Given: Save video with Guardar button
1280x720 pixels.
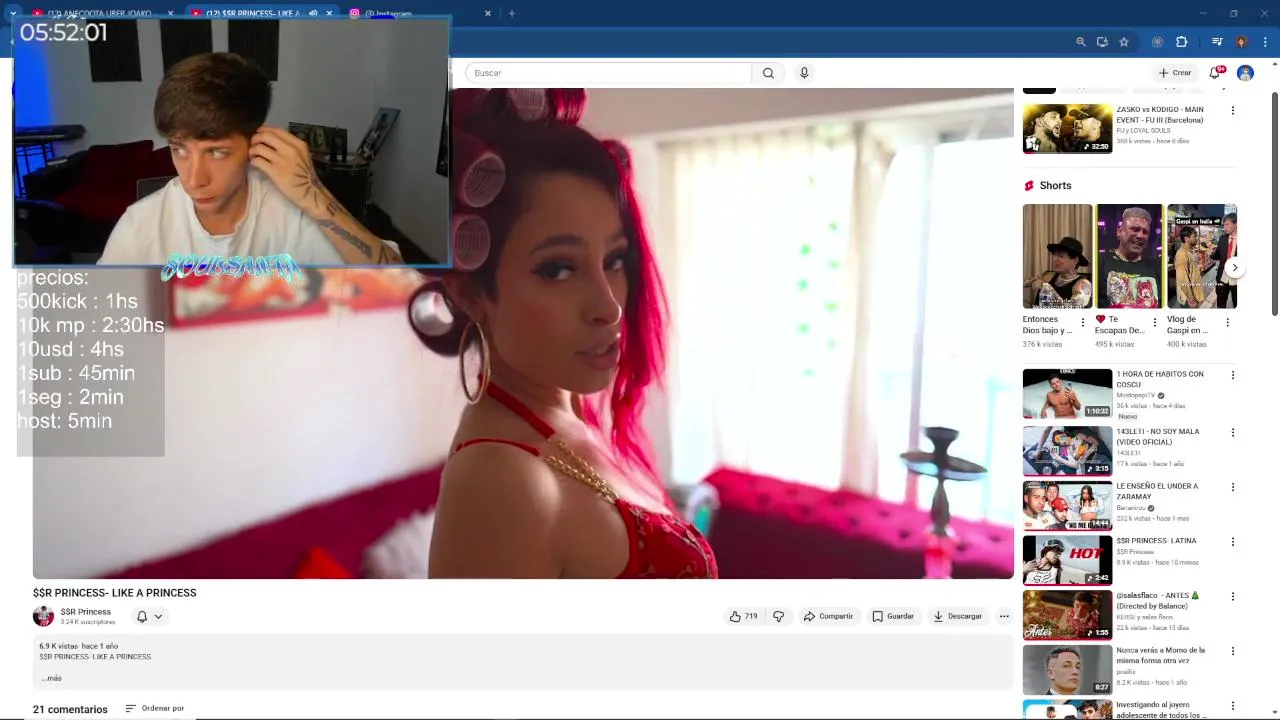Looking at the screenshot, I should 893,616.
